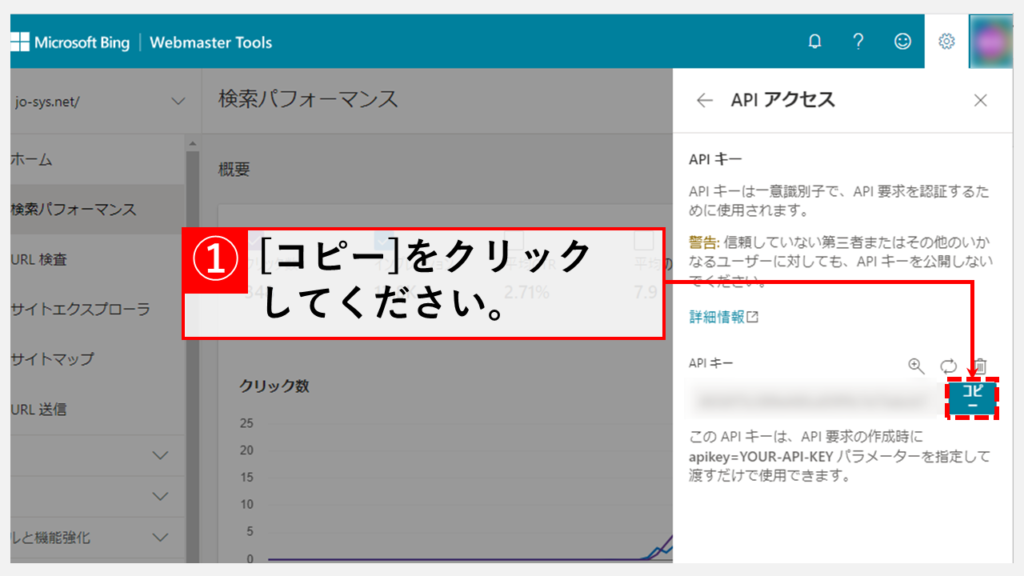Regenerate the API key with refresh icon
1024x576 pixels.
[x=948, y=366]
